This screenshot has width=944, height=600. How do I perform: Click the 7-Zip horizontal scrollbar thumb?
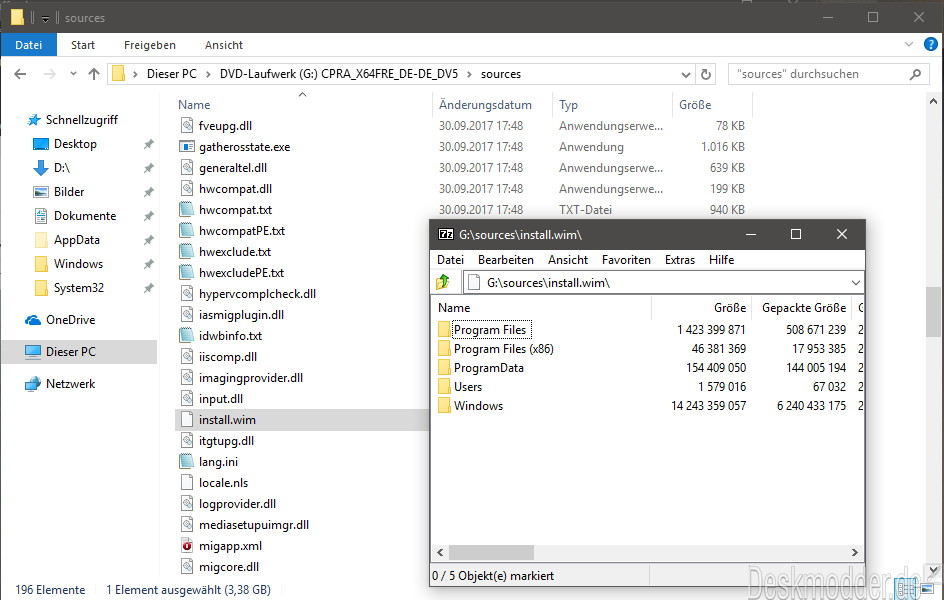491,552
